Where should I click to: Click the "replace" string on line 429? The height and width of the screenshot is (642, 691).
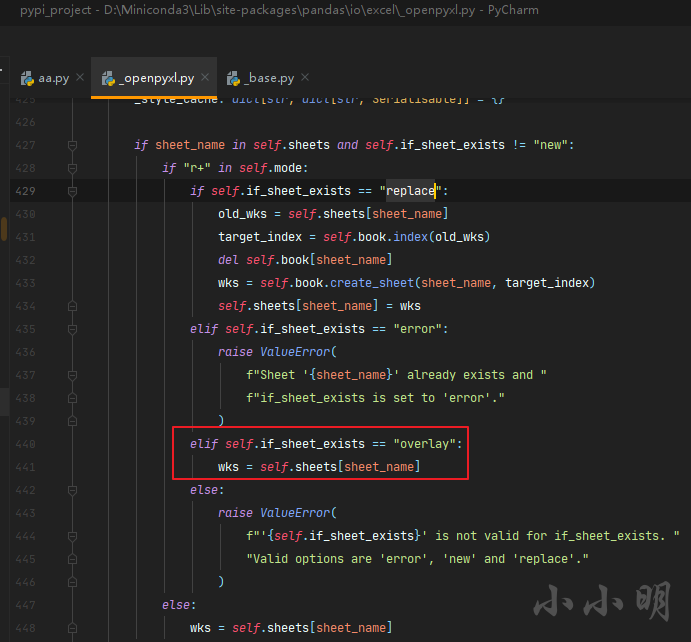coord(411,191)
